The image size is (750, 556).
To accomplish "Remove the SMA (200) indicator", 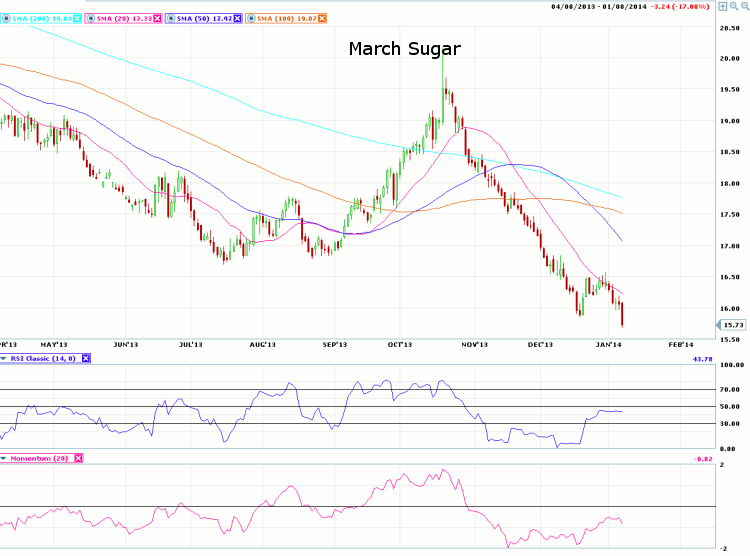I will pos(77,18).
